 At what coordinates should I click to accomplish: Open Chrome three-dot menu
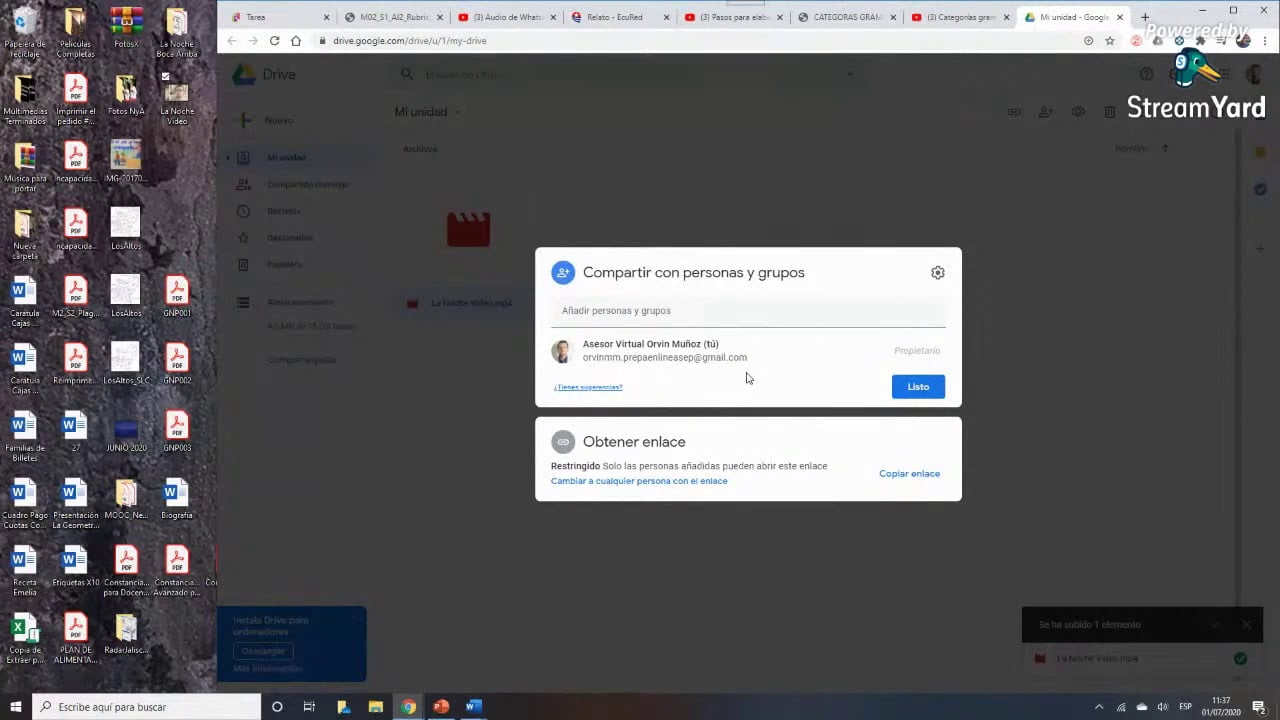[1266, 41]
